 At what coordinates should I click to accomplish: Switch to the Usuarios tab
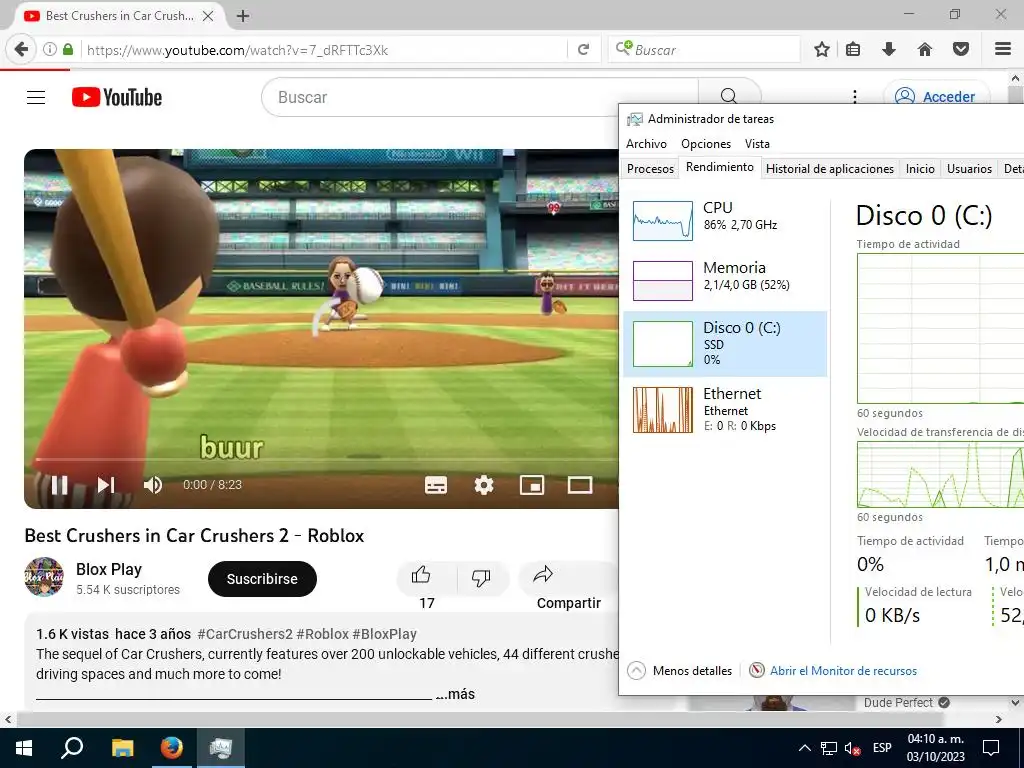click(969, 168)
